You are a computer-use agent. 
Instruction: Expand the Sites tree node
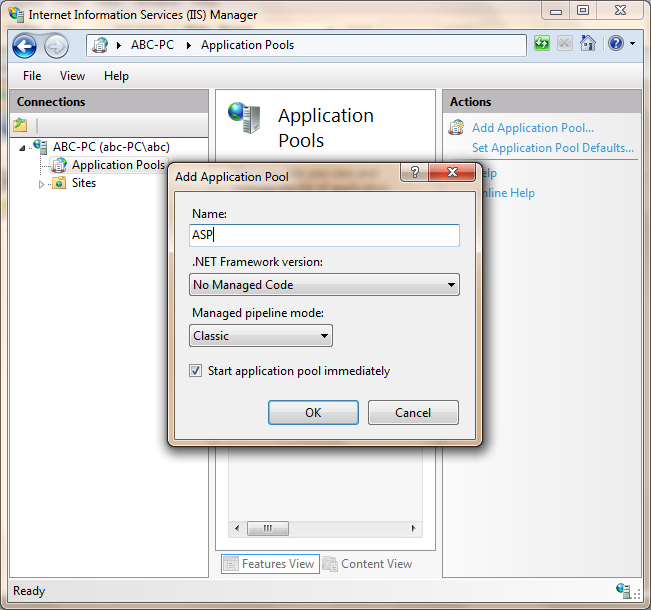point(41,184)
